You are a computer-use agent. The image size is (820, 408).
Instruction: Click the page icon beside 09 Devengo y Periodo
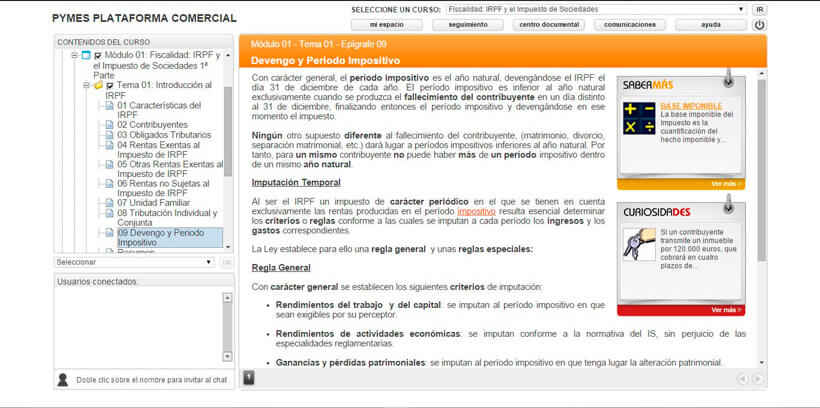109,233
